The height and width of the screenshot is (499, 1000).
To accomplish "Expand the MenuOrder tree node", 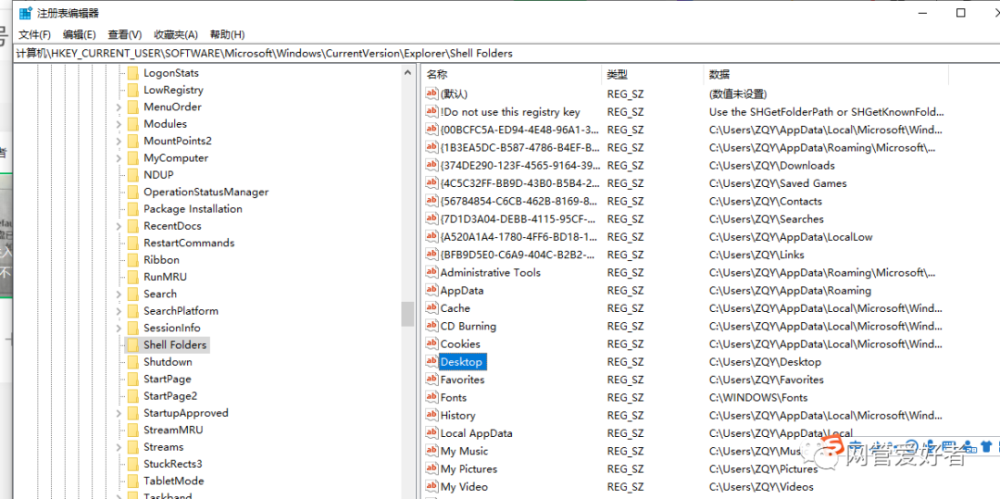I will pos(119,107).
